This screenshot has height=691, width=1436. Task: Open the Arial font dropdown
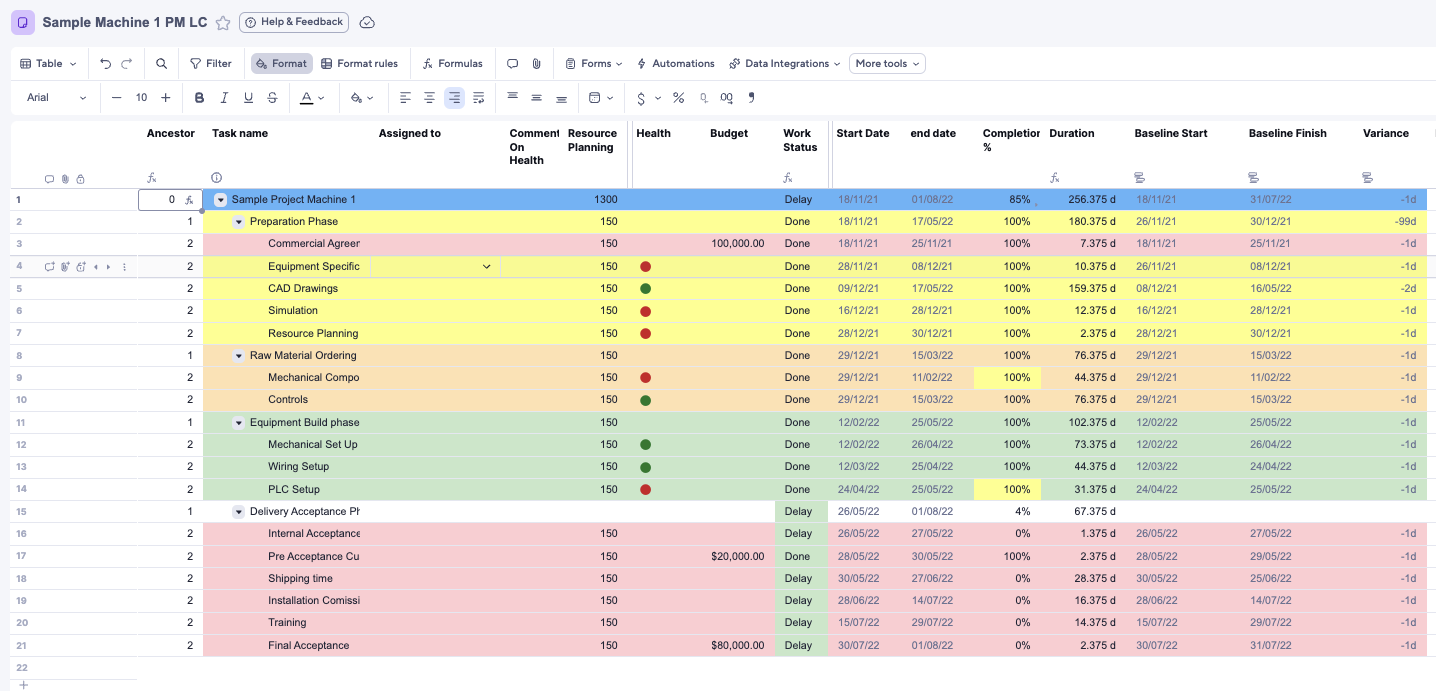[x=57, y=98]
